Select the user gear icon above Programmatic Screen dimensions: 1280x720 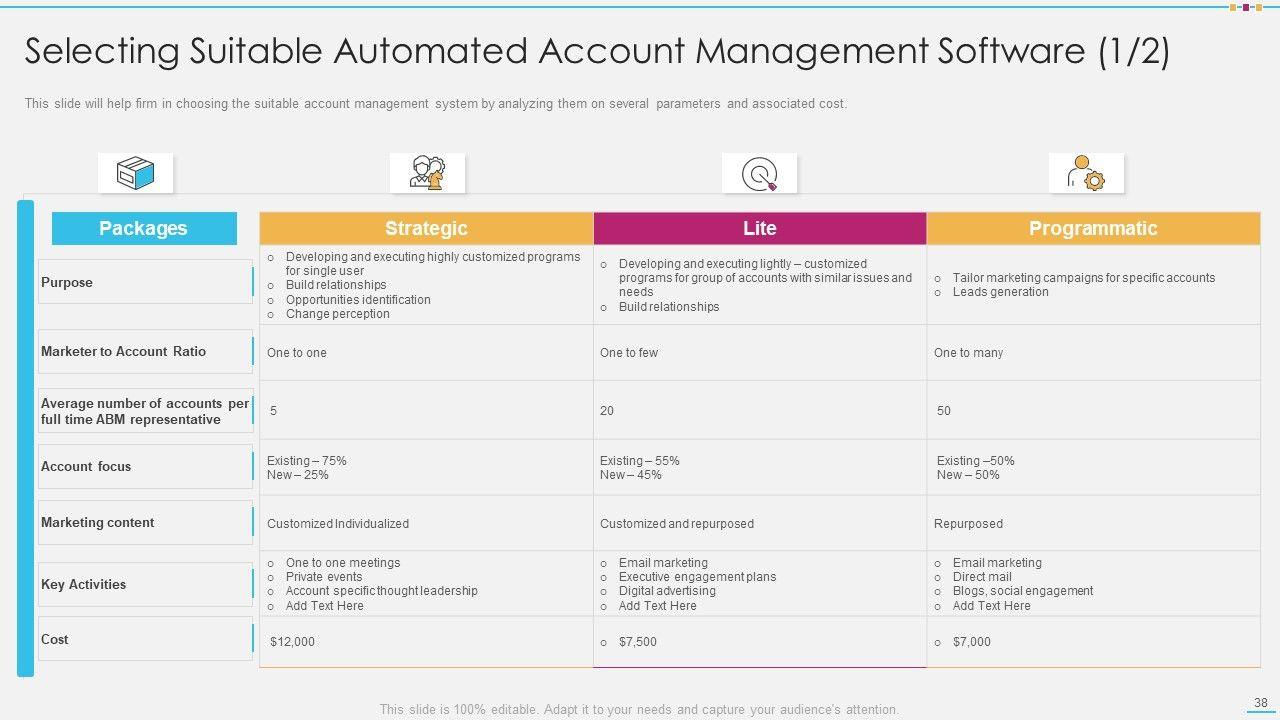(1086, 173)
